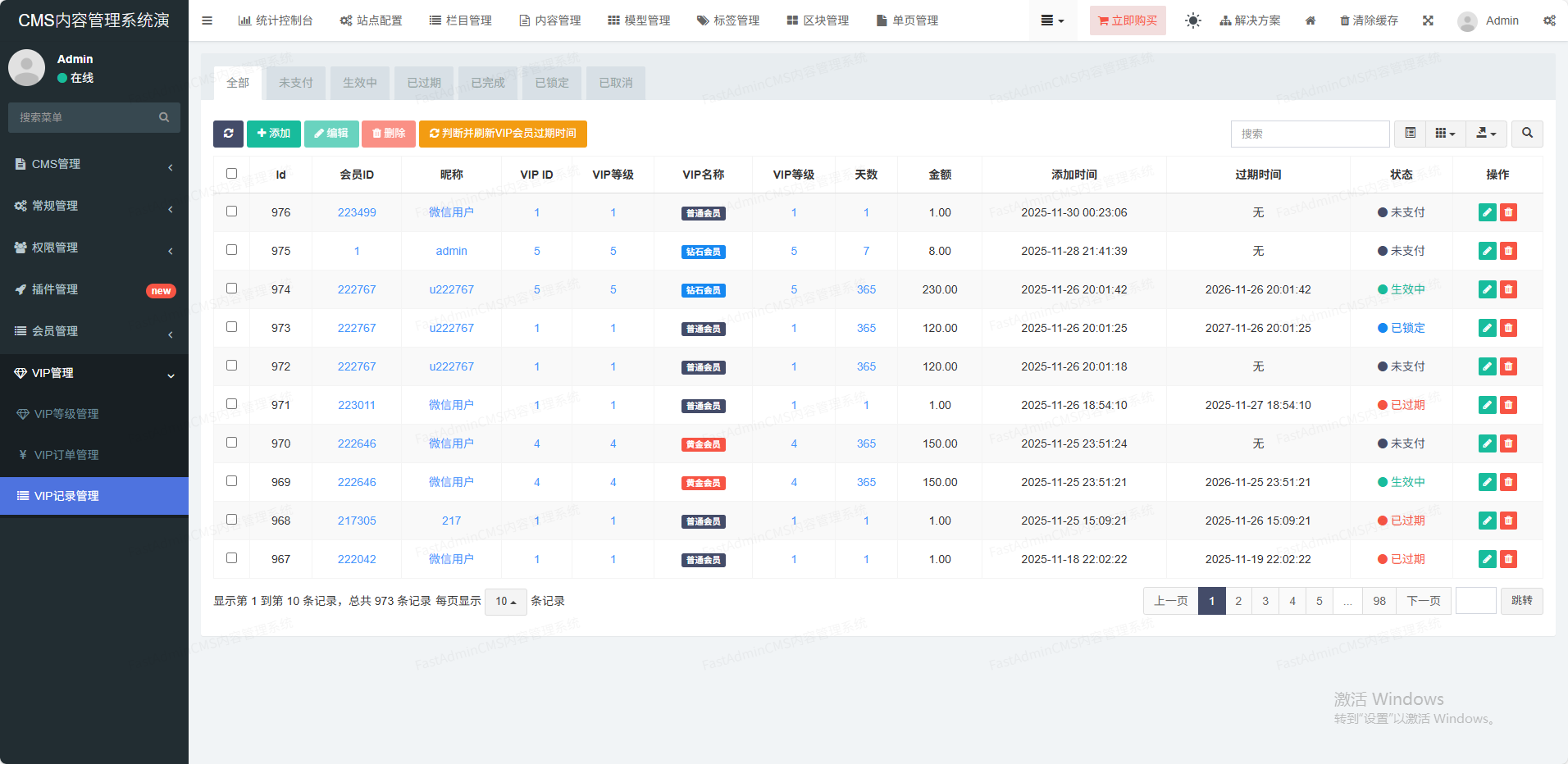The image size is (1568, 764).
Task: Toggle the table card view icon
Action: pyautogui.click(x=1411, y=134)
